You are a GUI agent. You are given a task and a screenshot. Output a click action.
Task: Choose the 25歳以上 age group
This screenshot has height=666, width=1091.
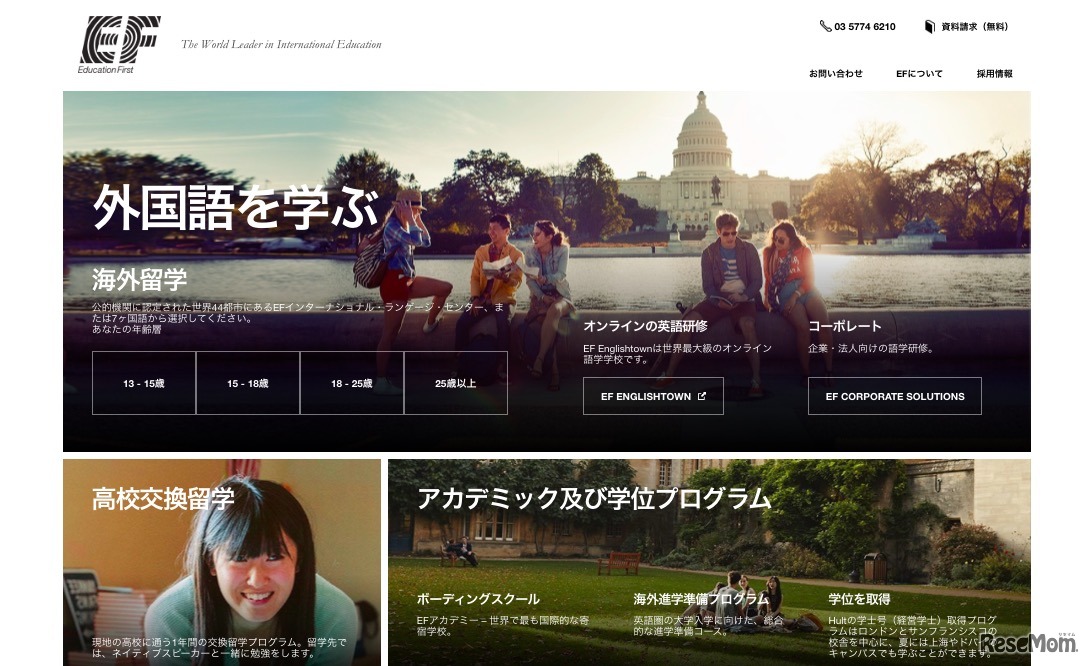point(456,383)
